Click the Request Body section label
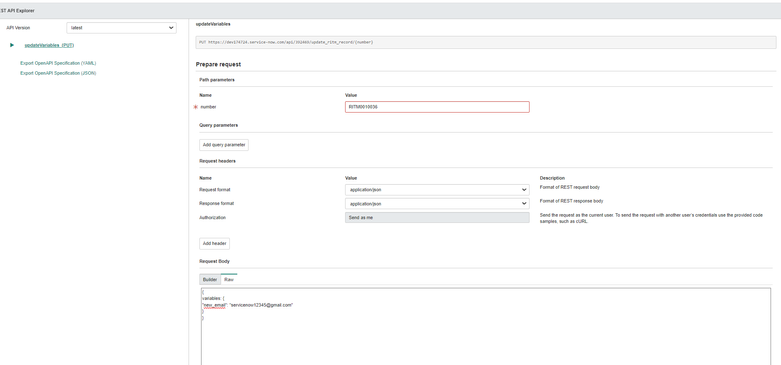Image resolution: width=781 pixels, height=365 pixels. coord(214,261)
